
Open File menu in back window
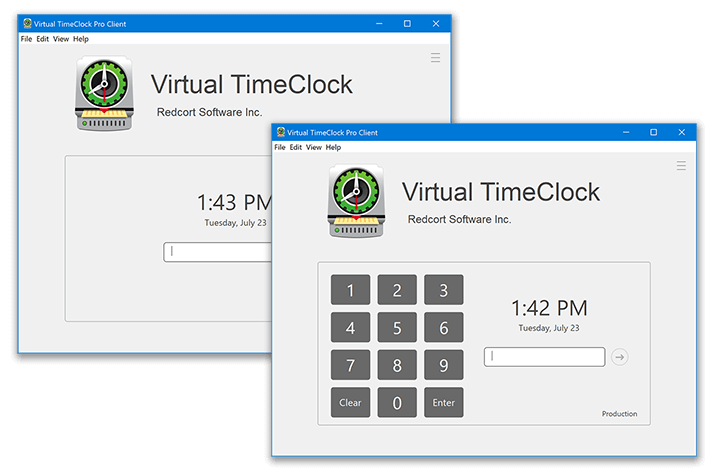pos(26,39)
